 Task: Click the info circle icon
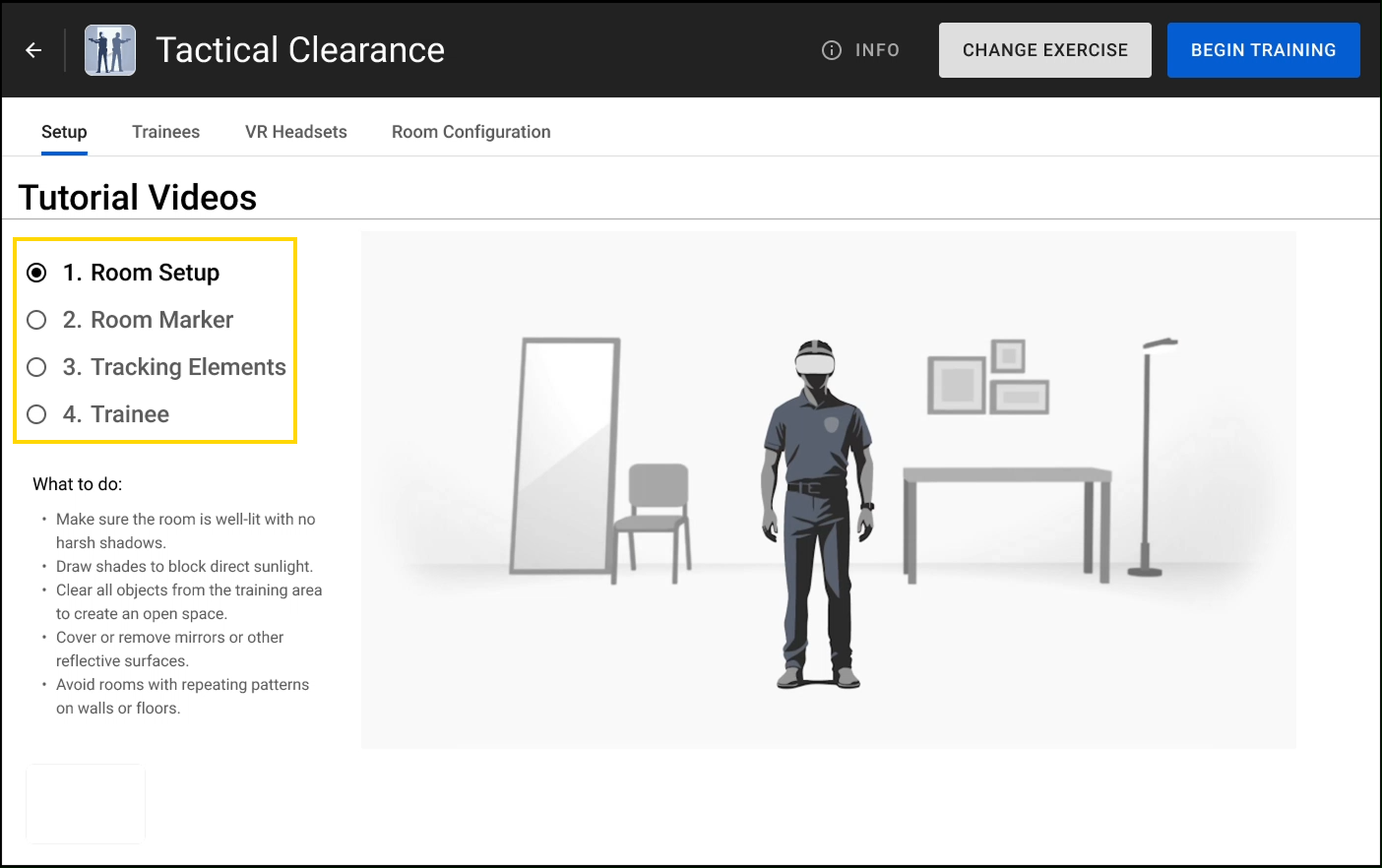pyautogui.click(x=832, y=50)
